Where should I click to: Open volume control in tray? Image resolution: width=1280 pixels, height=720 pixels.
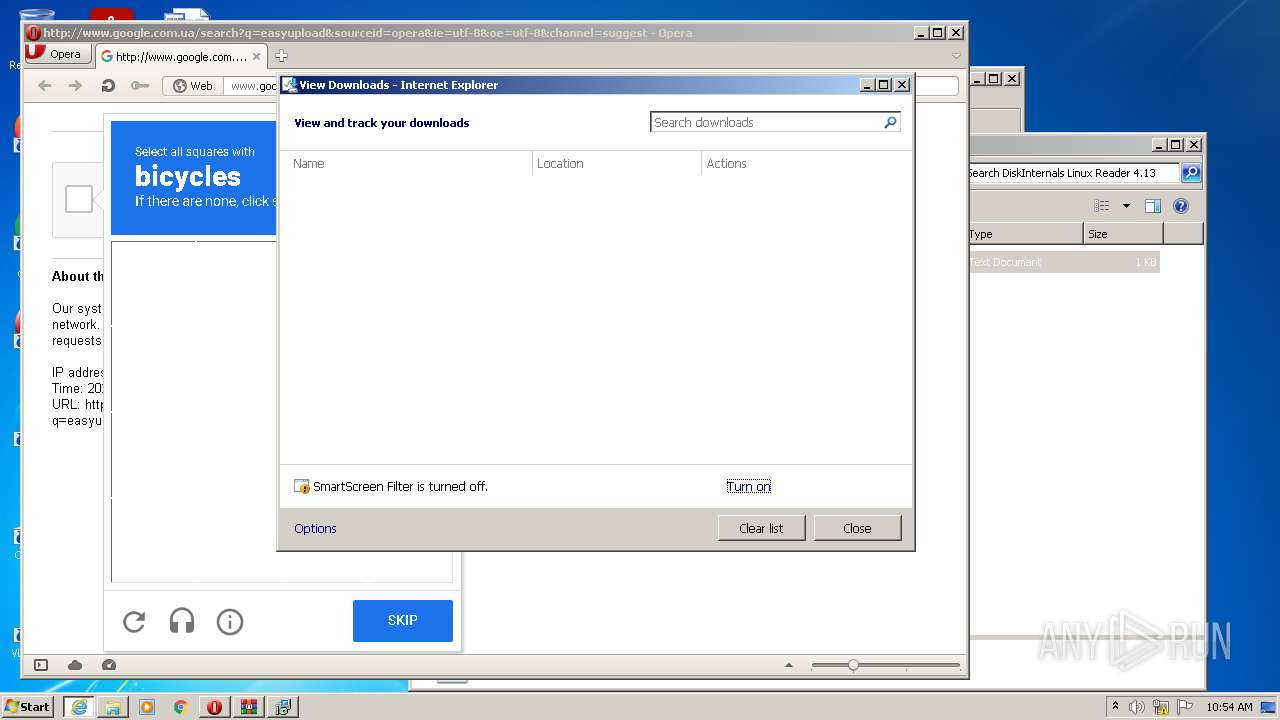(1137, 707)
